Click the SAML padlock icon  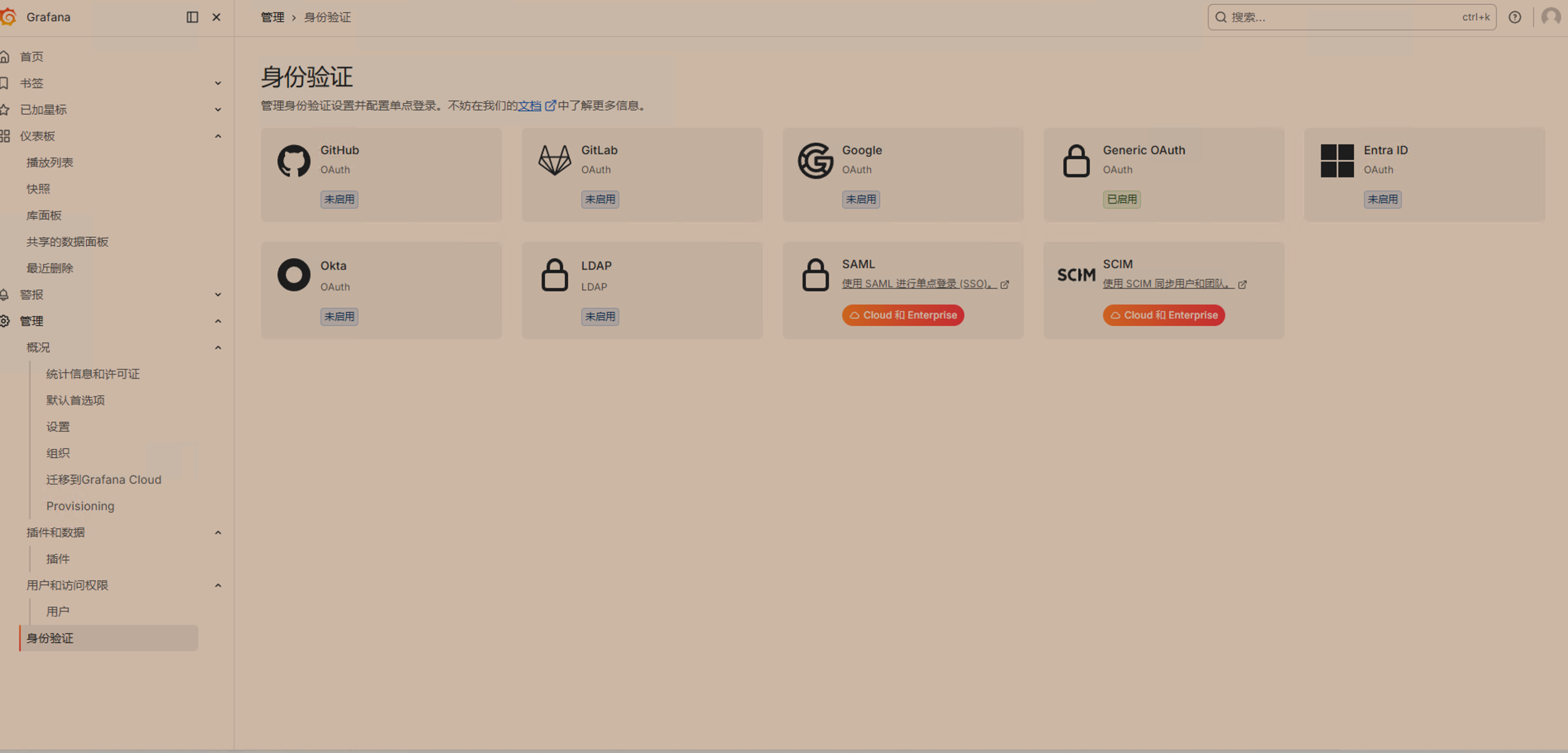(x=815, y=274)
